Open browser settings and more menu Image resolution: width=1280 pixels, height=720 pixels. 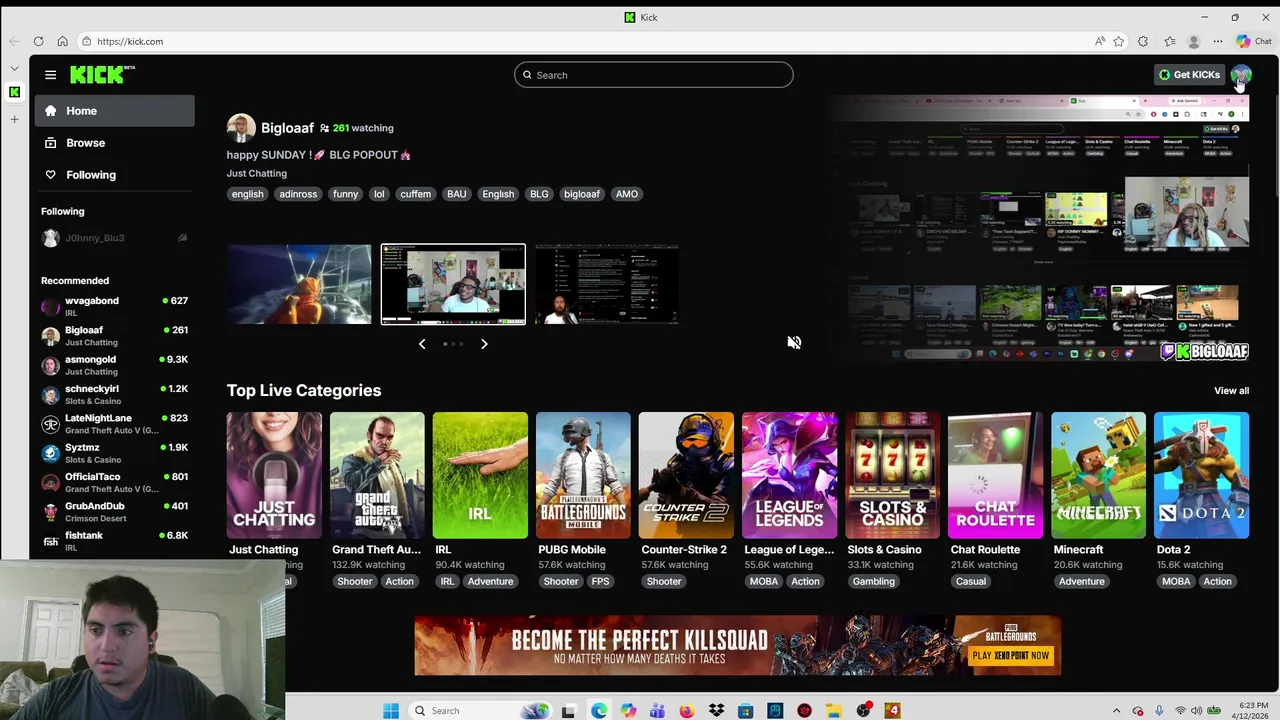pyautogui.click(x=1217, y=41)
